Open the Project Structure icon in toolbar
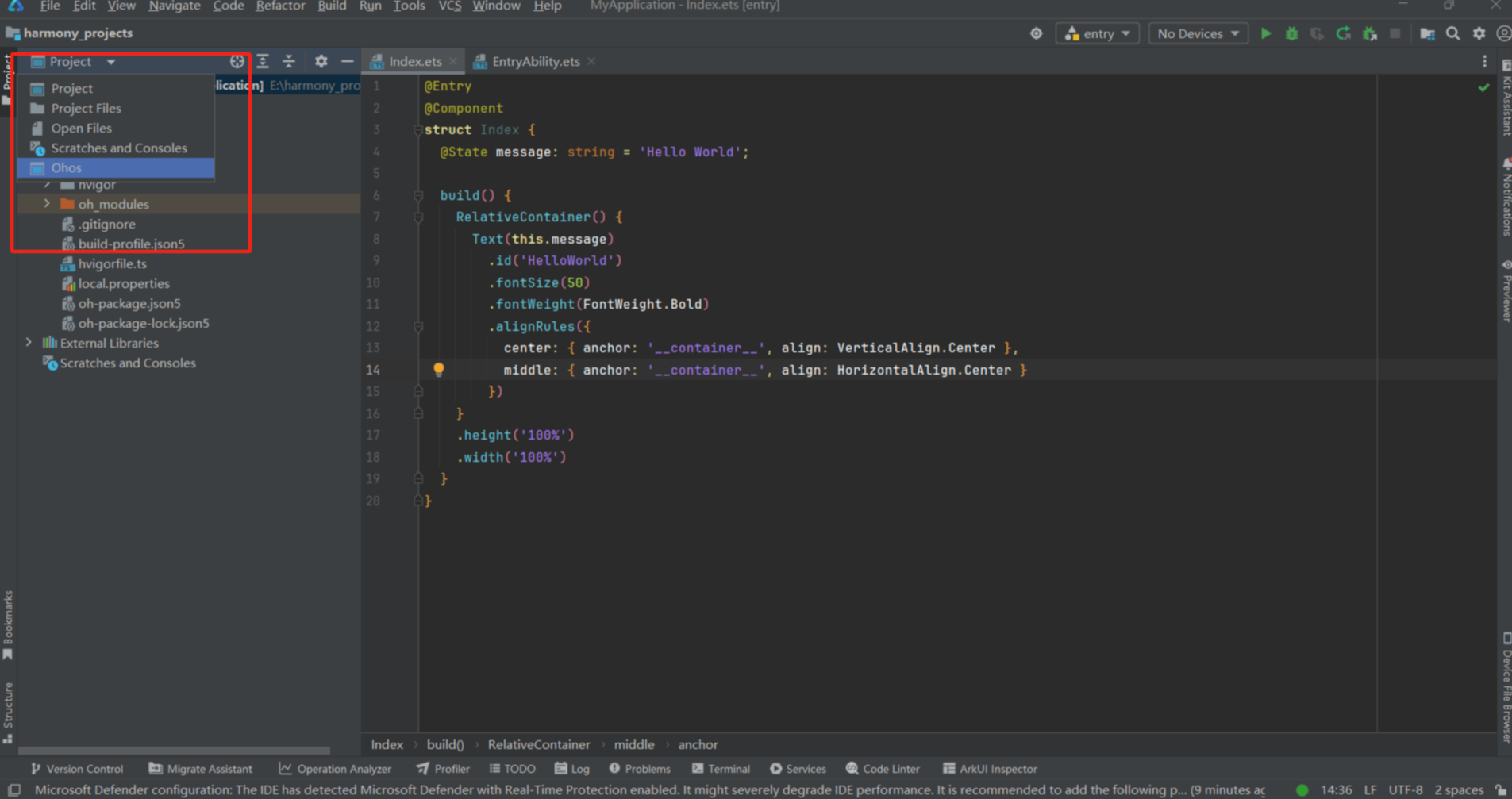Viewport: 1512px width, 799px height. pyautogui.click(x=1427, y=33)
